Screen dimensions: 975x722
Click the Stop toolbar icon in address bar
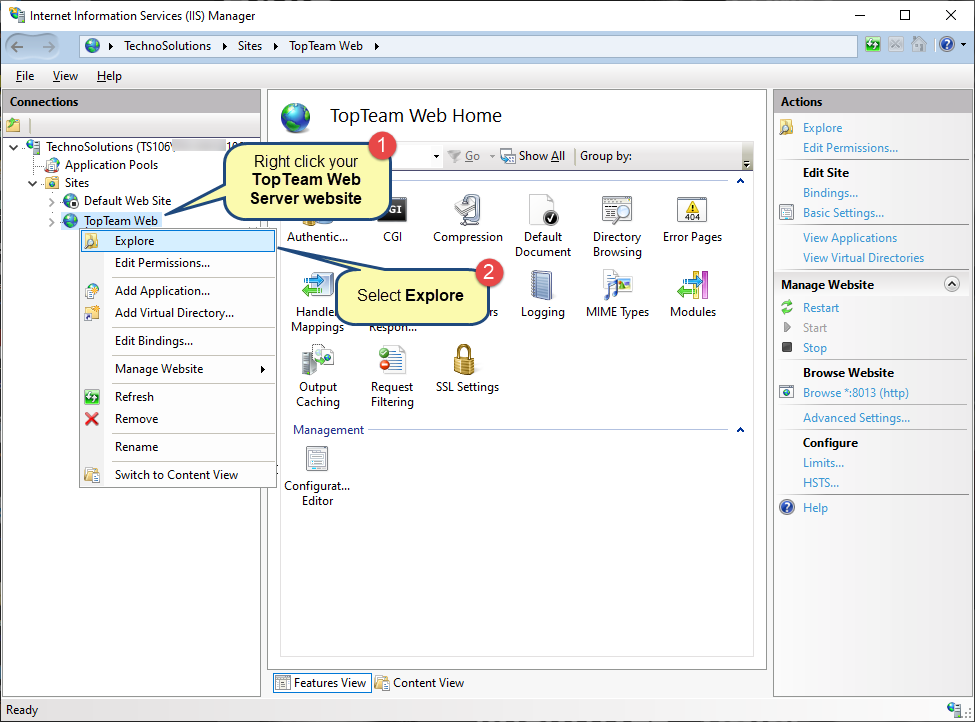point(896,45)
